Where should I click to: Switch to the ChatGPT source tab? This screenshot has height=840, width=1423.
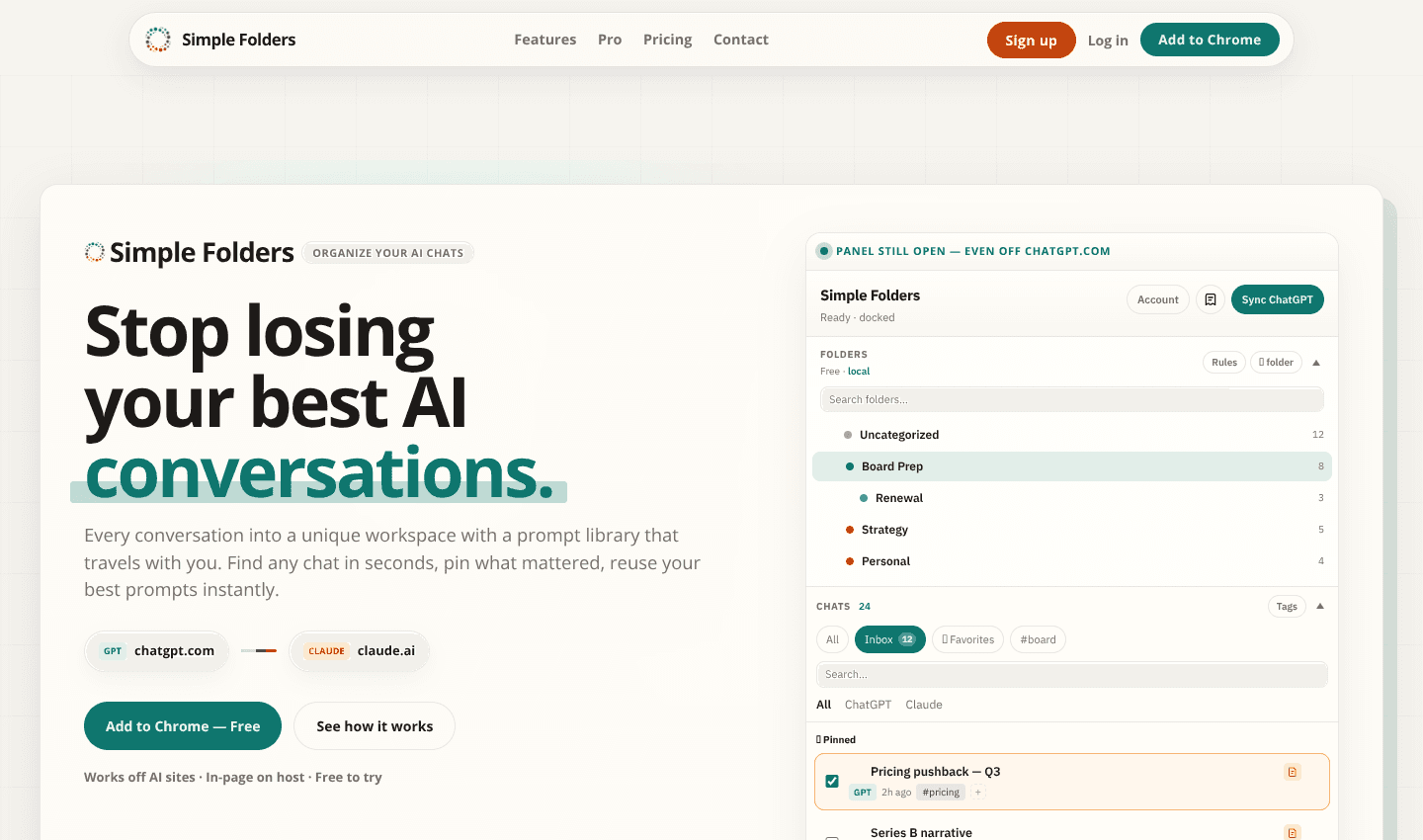point(868,705)
